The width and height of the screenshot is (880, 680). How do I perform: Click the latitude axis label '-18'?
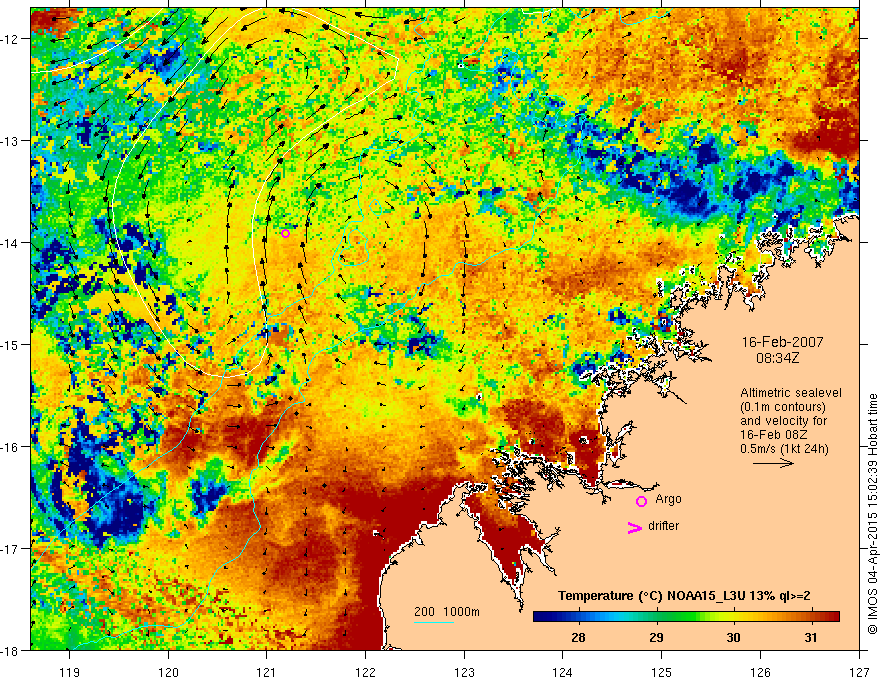point(11,650)
